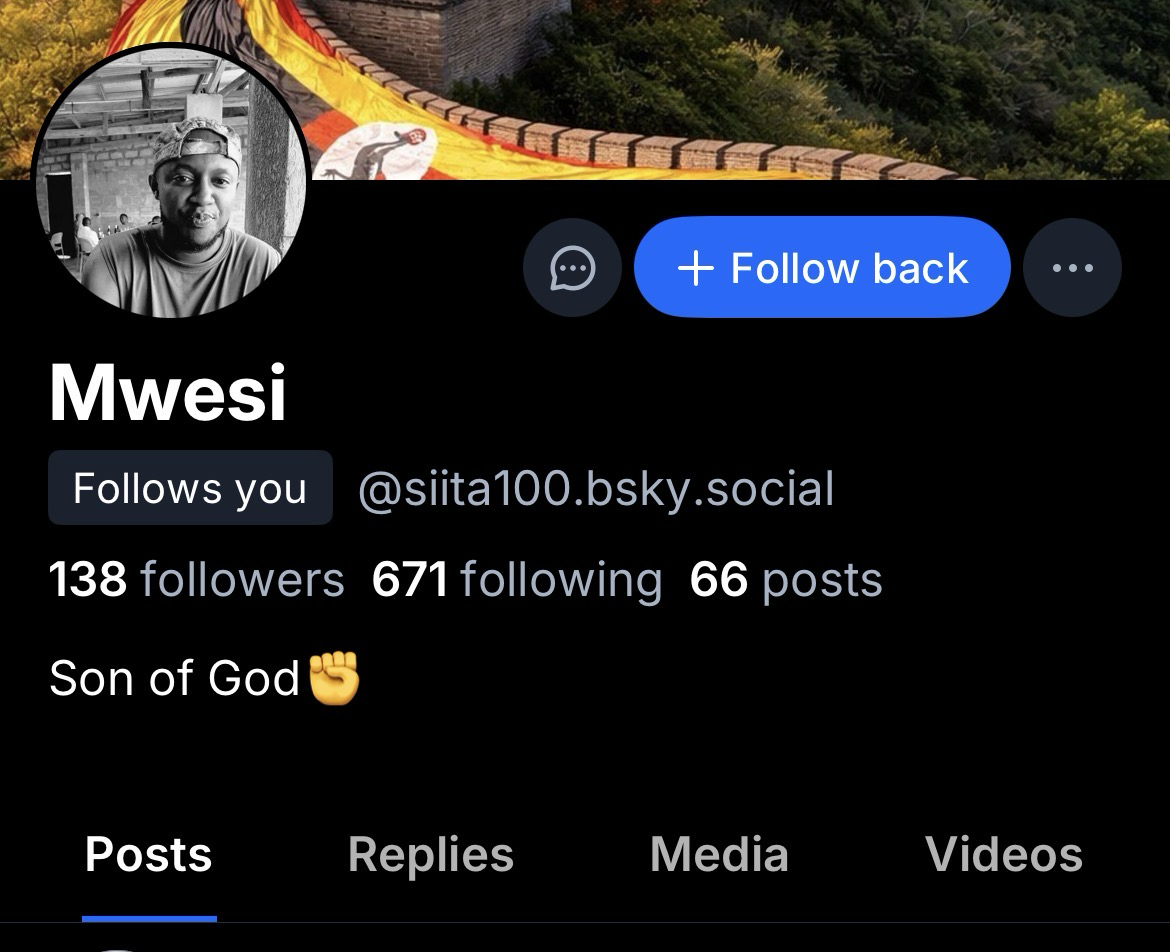The width and height of the screenshot is (1170, 952).
Task: Click the 66 posts count
Action: [x=786, y=580]
